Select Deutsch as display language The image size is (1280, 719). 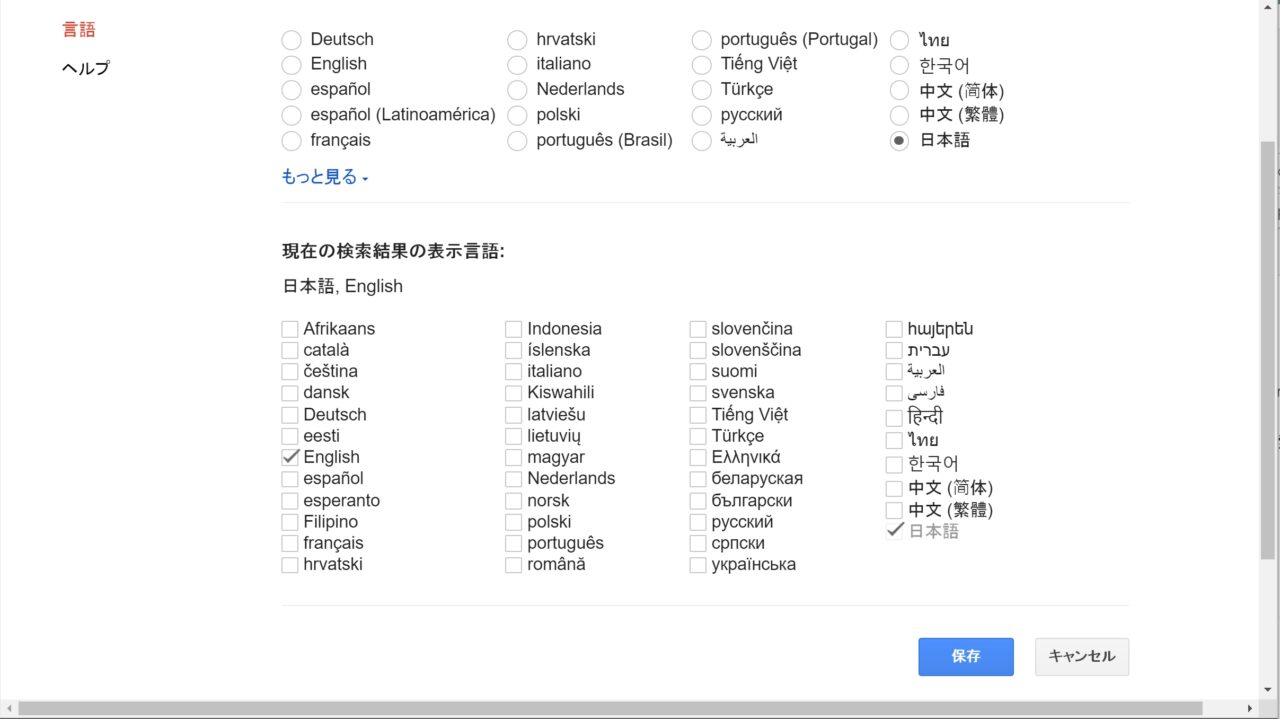(291, 40)
